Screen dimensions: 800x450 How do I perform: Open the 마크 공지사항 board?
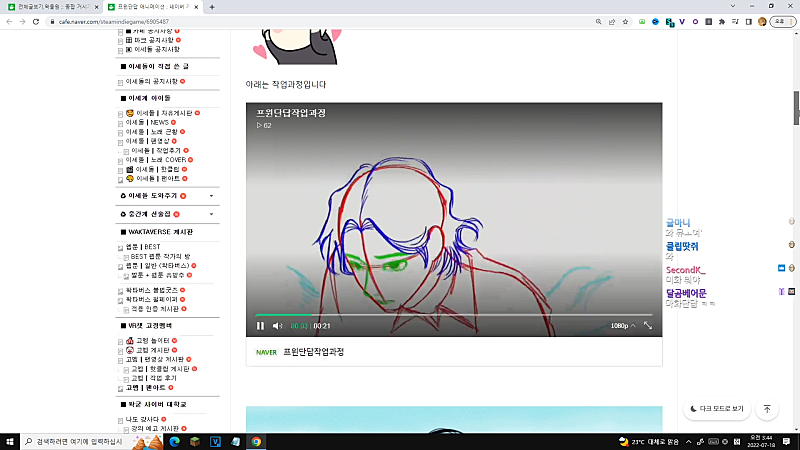[154, 40]
